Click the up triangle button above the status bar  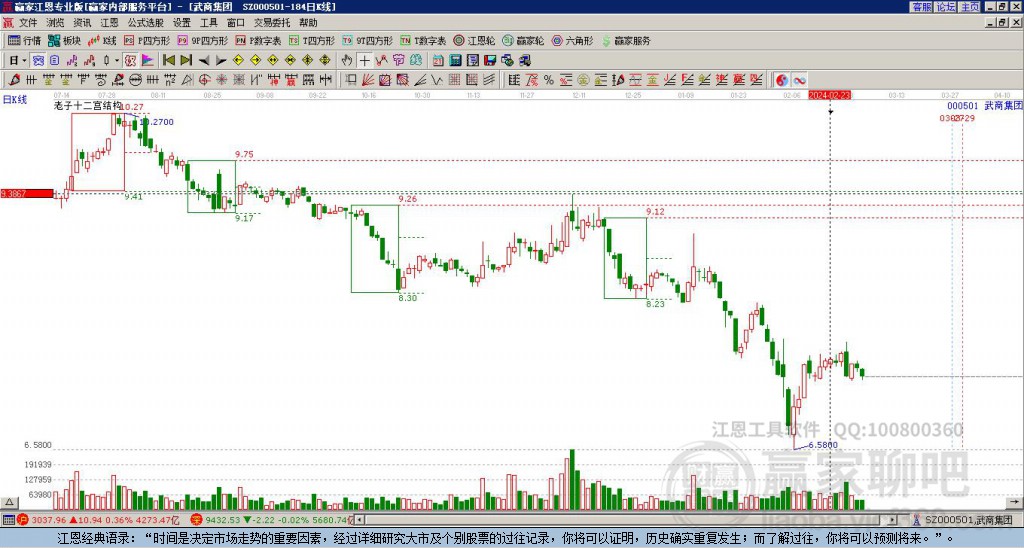click(8, 502)
